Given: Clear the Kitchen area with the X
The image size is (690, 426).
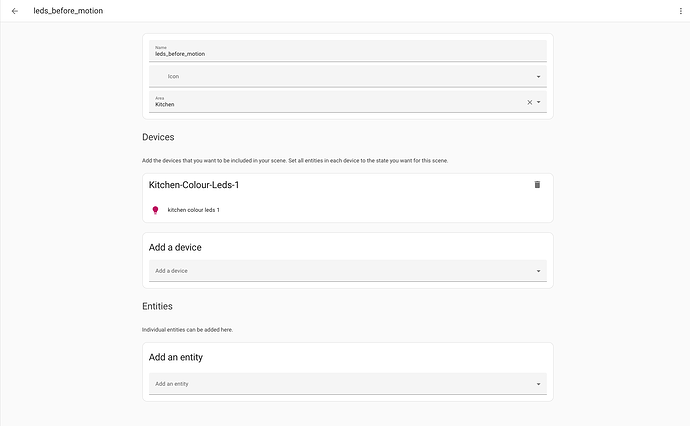Looking at the screenshot, I should [x=529, y=102].
